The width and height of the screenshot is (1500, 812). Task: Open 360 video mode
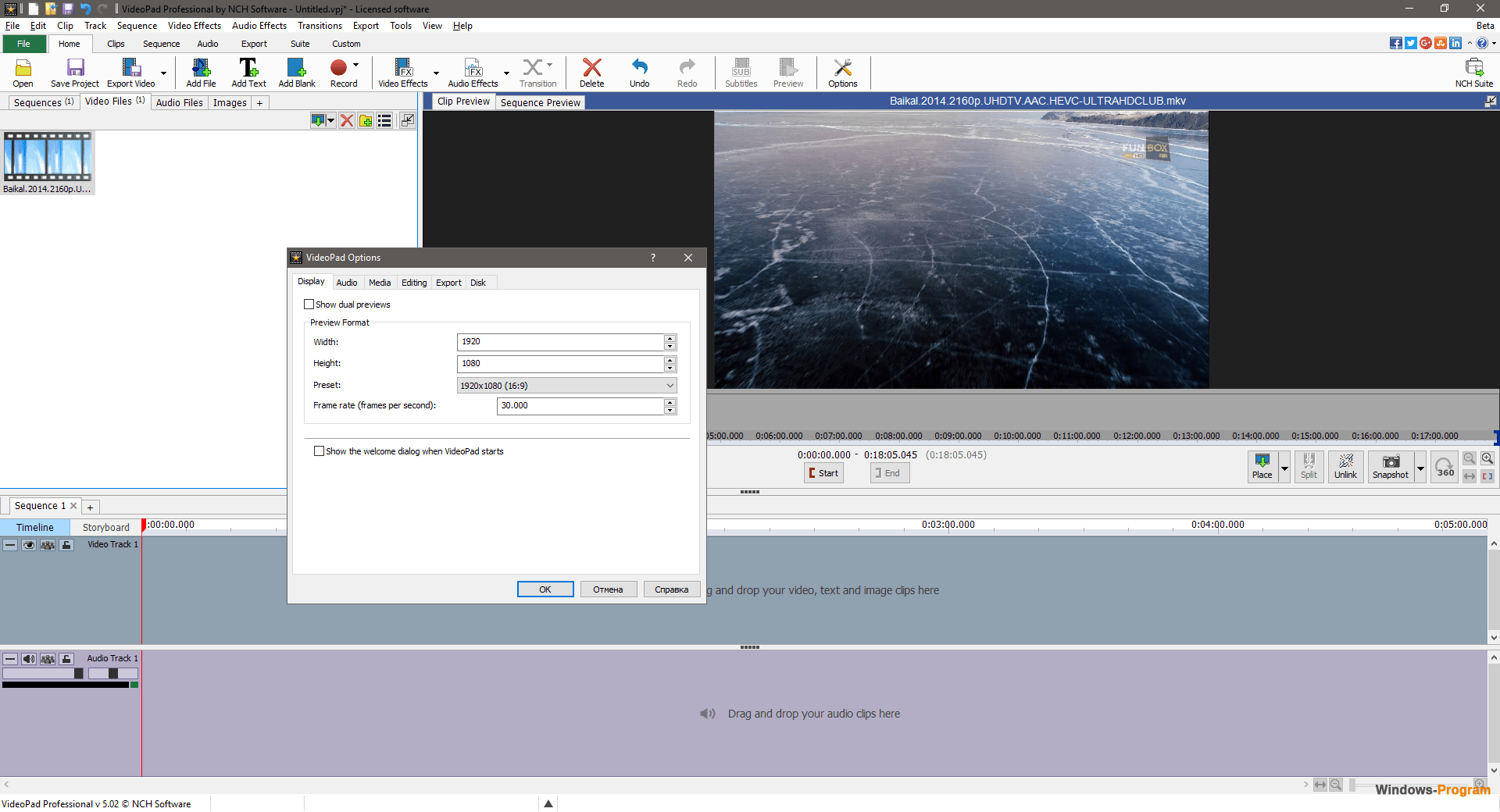click(1445, 466)
